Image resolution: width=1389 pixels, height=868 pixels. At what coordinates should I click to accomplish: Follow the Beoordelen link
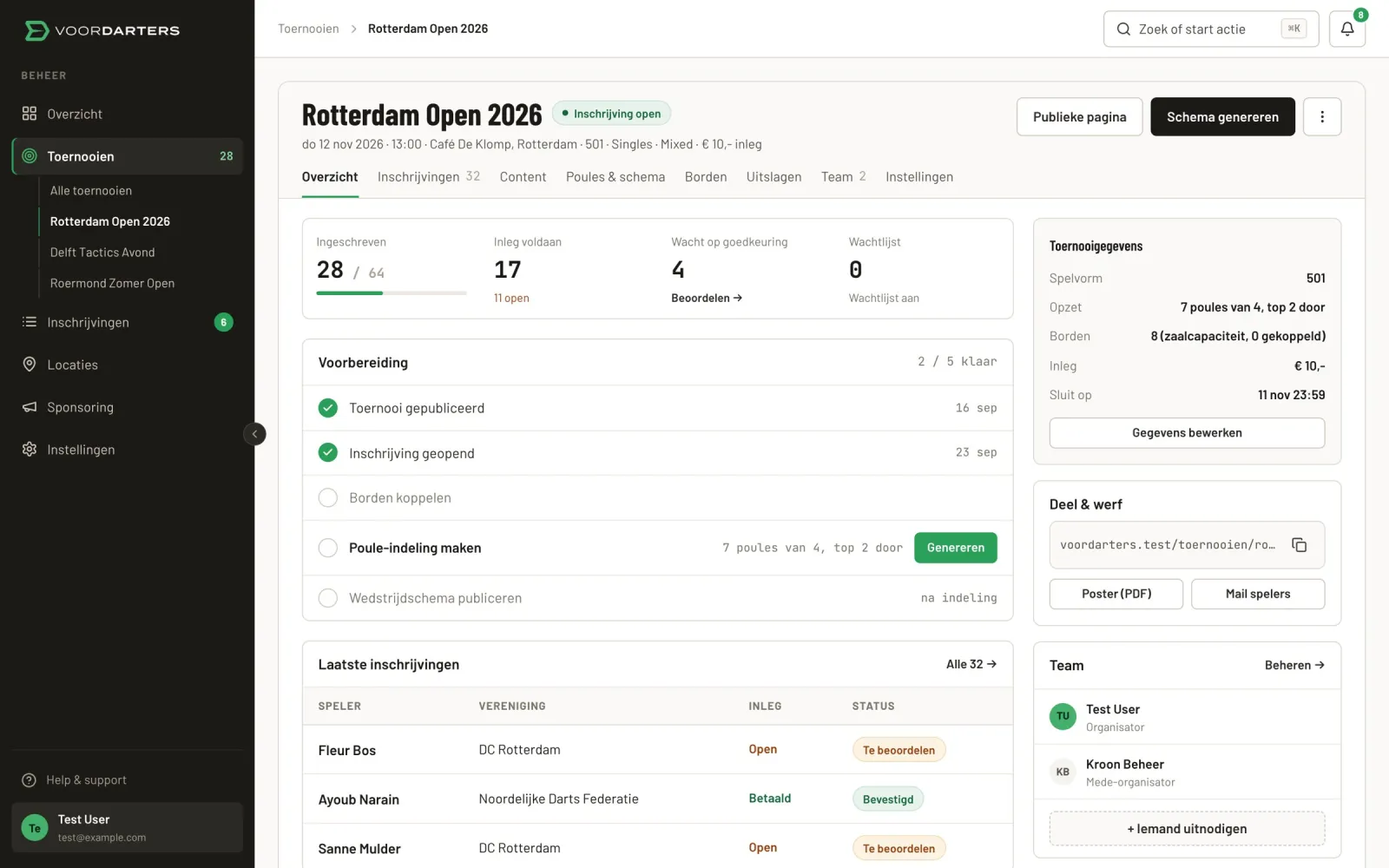[x=707, y=298]
